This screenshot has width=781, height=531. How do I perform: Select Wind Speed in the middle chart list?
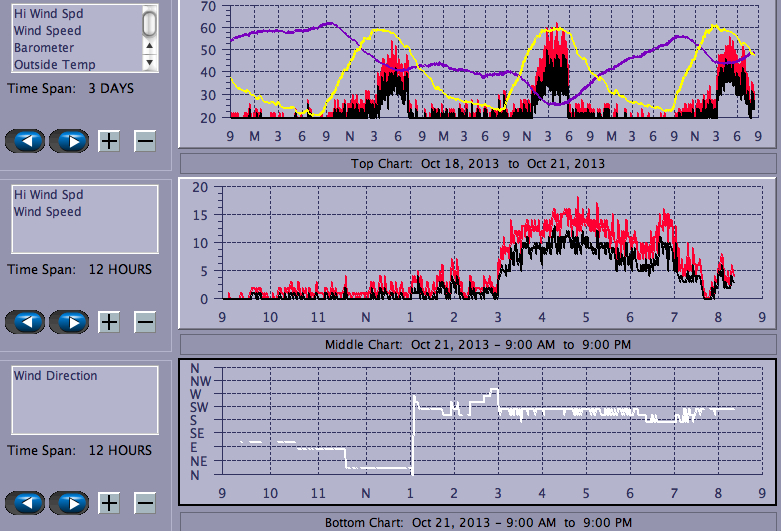[x=47, y=212]
